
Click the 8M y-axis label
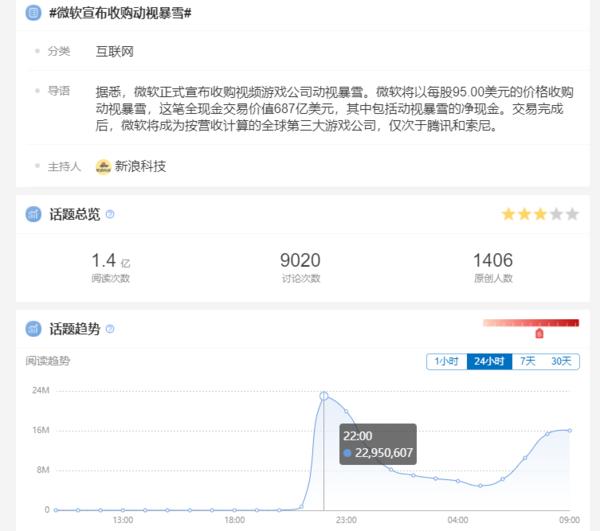(x=43, y=470)
